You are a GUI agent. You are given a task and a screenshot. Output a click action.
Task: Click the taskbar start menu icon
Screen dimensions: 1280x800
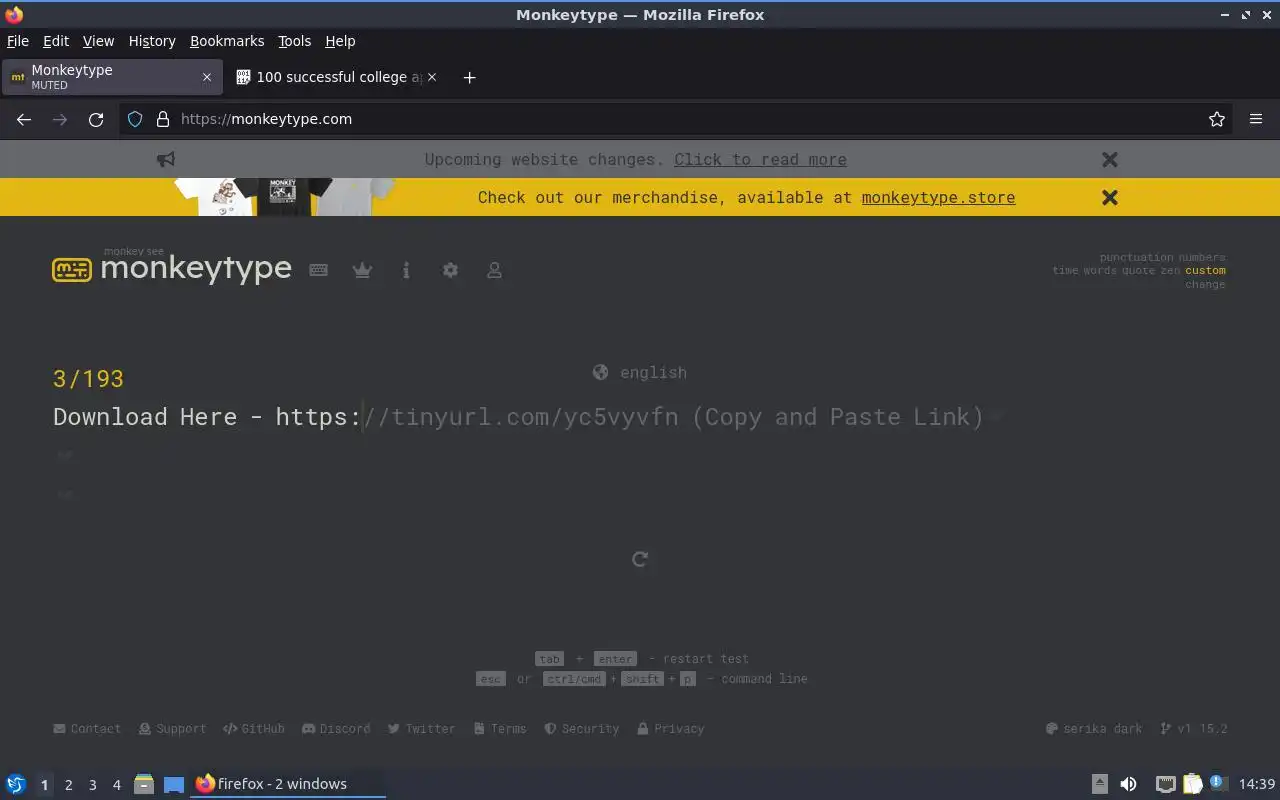click(x=16, y=784)
